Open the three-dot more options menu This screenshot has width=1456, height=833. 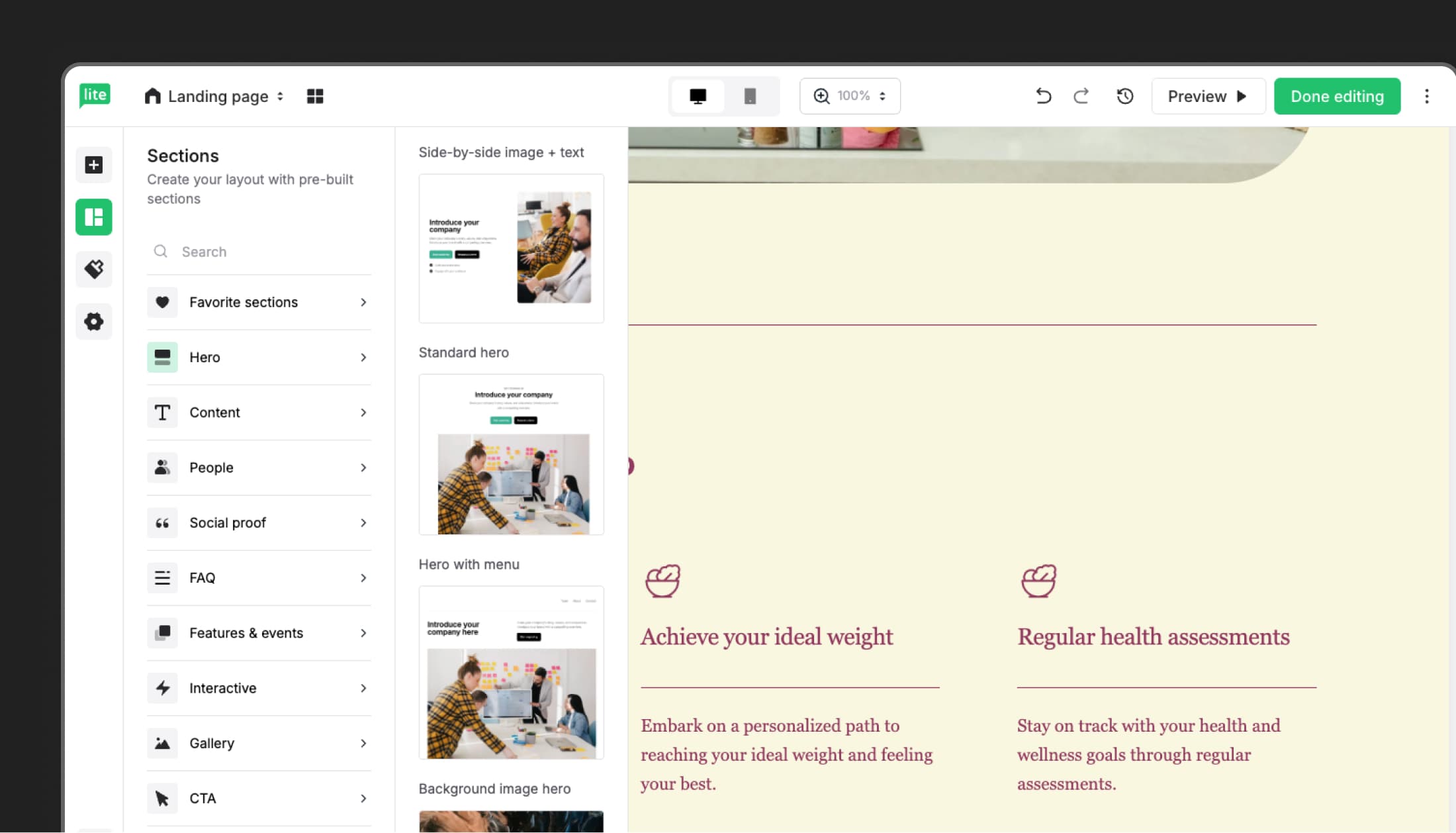point(1427,96)
